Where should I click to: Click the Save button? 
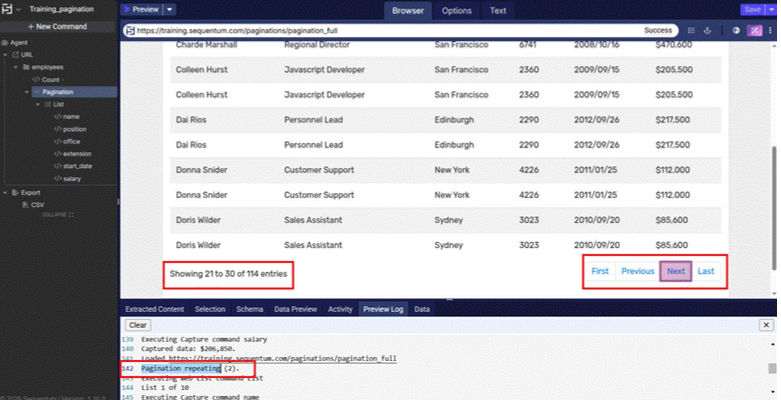[x=751, y=9]
